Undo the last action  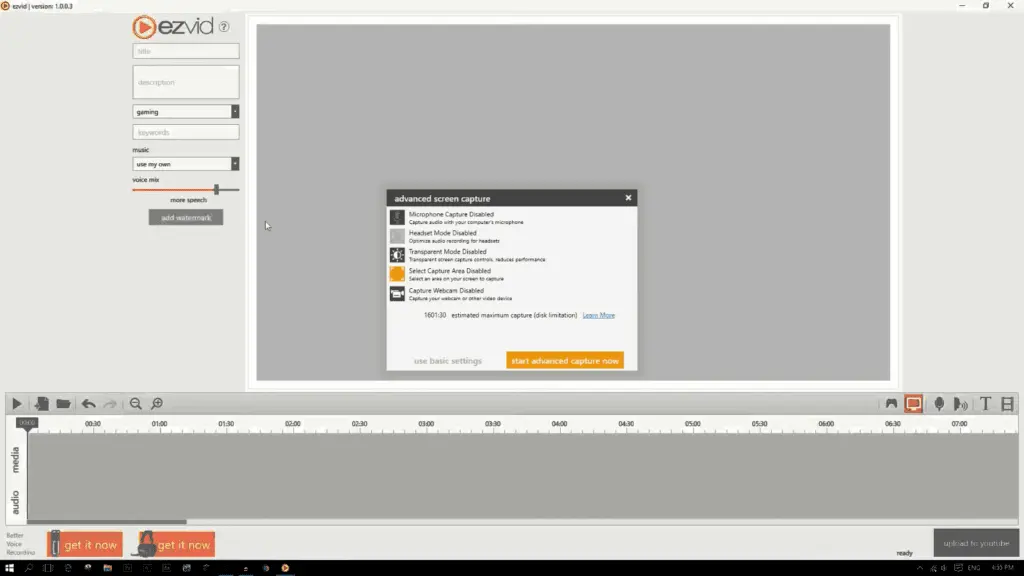(88, 404)
